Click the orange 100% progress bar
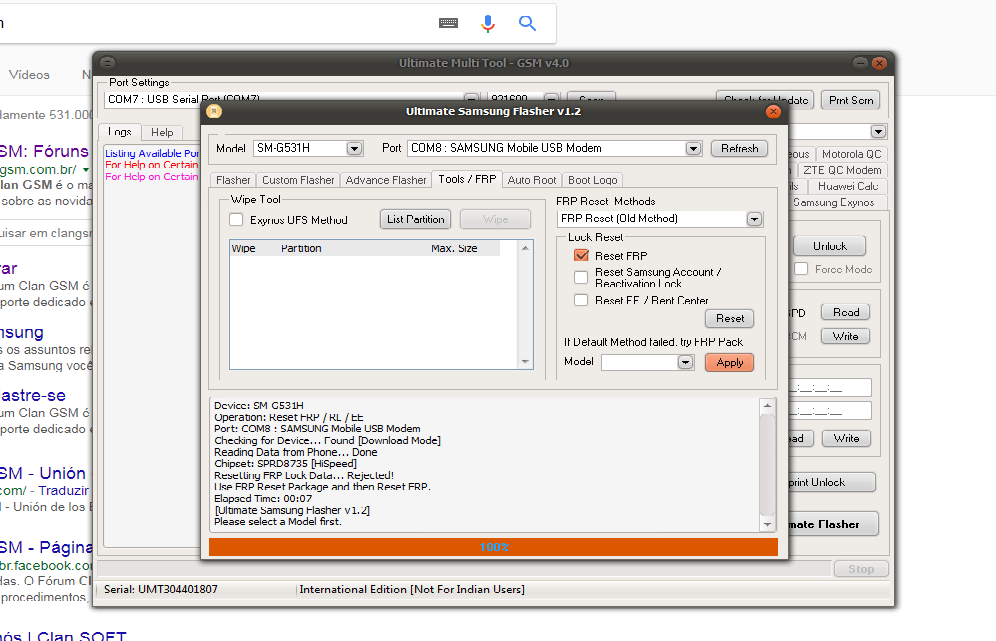The height and width of the screenshot is (641, 996). pyautogui.click(x=494, y=547)
